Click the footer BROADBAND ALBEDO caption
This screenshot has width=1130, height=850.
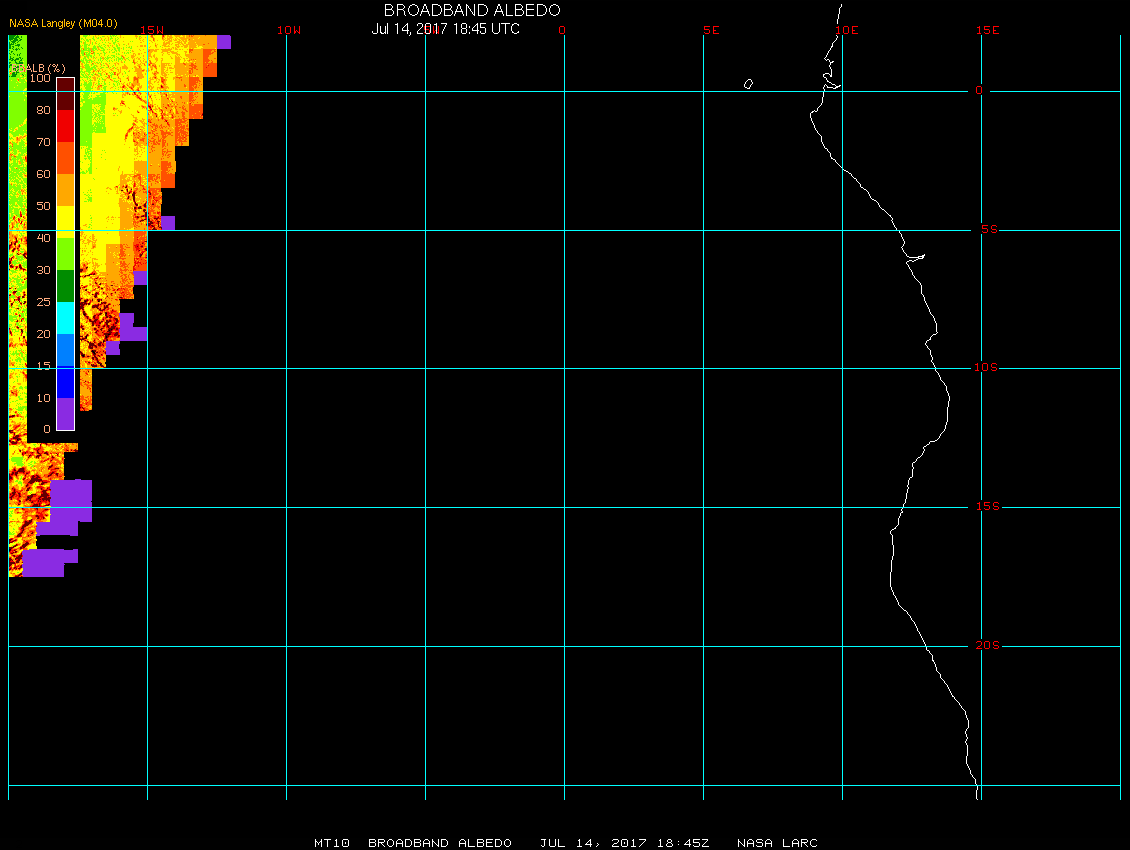[440, 842]
